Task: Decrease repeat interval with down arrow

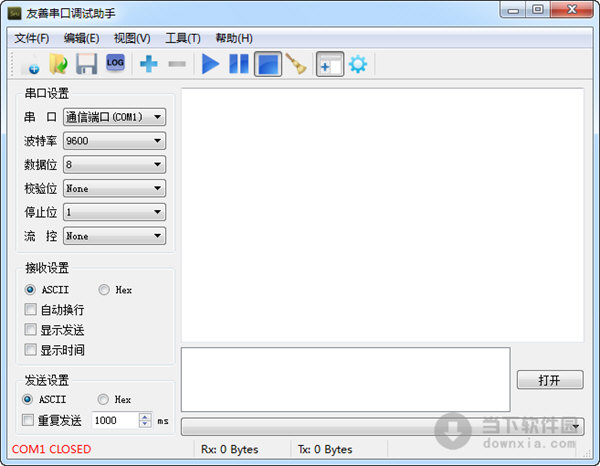Action: pos(145,424)
